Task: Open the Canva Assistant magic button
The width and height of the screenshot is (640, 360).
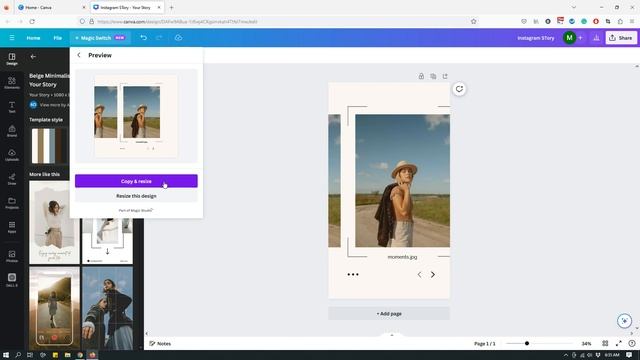Action: [624, 321]
